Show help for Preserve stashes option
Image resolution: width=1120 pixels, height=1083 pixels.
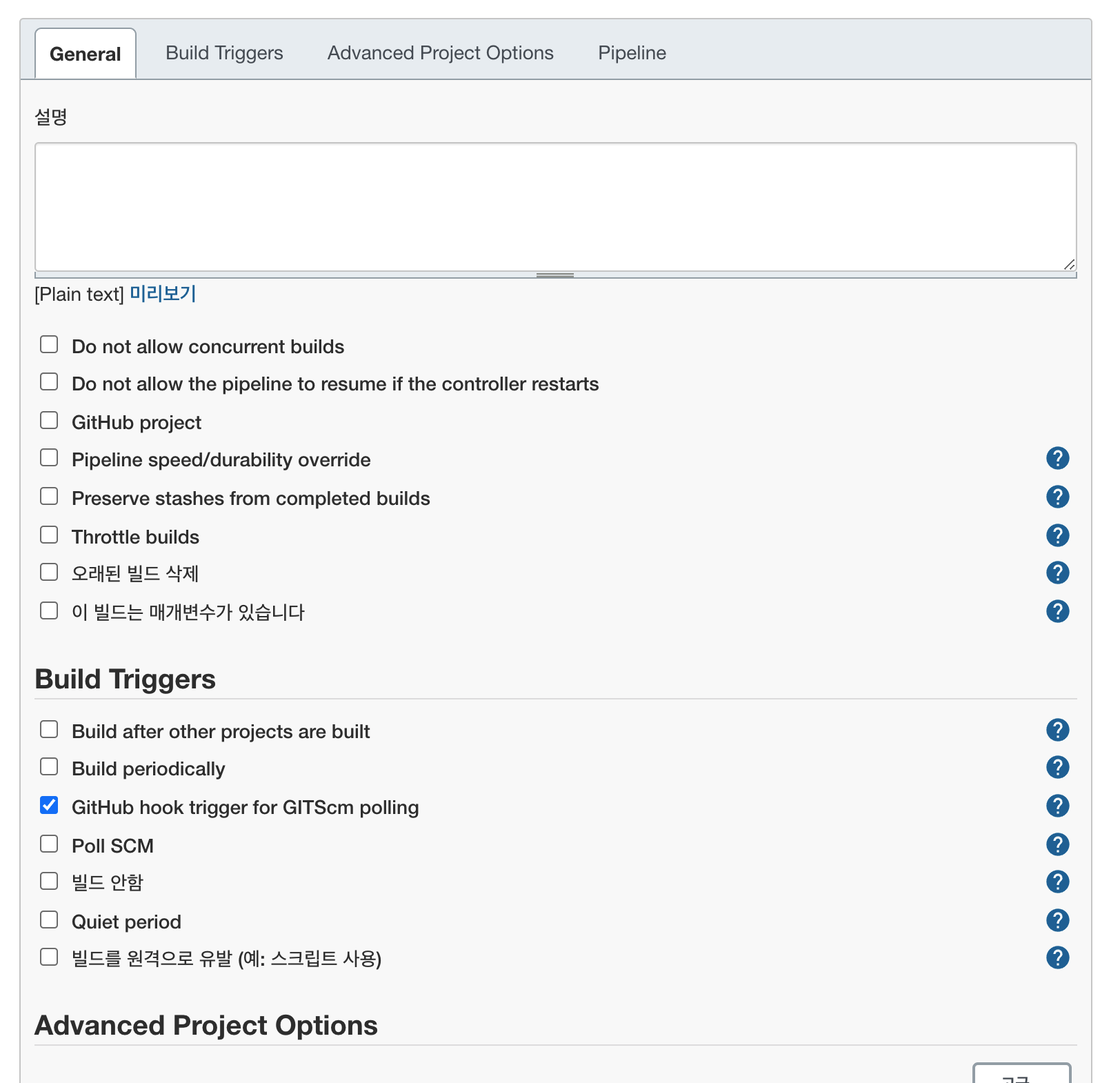click(x=1057, y=497)
